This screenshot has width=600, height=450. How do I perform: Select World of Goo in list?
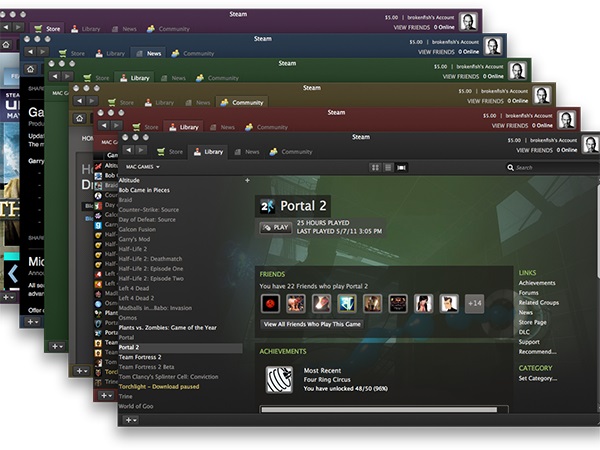point(136,406)
